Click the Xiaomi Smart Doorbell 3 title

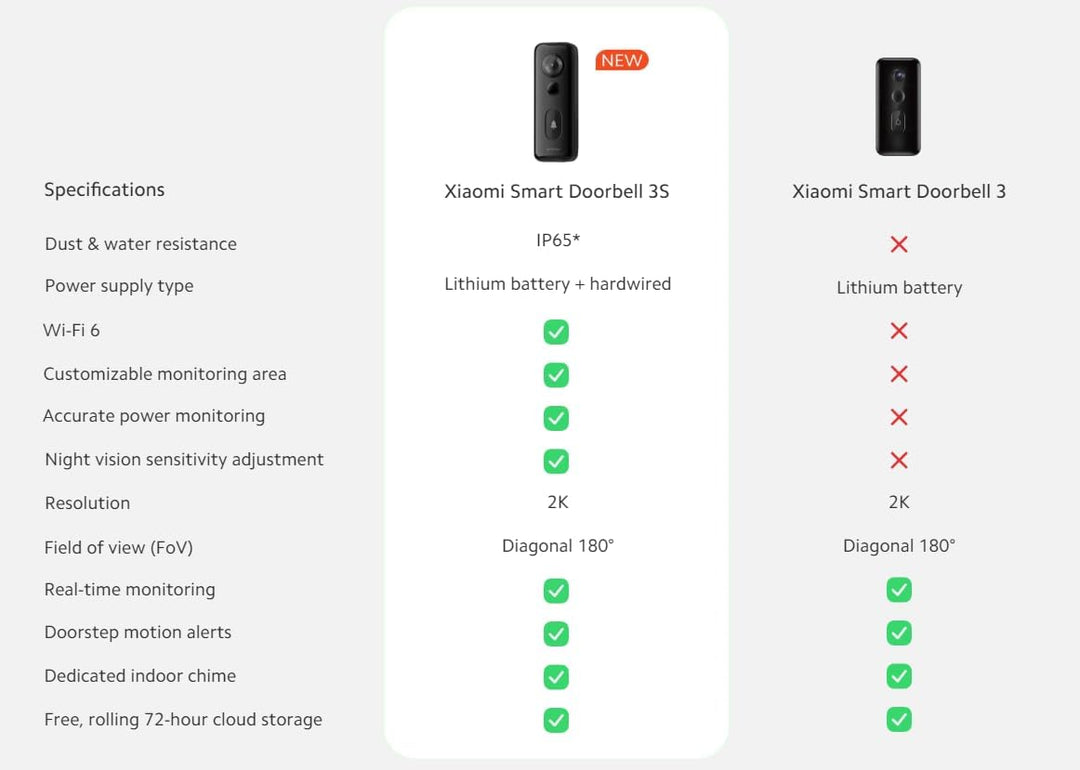click(899, 191)
